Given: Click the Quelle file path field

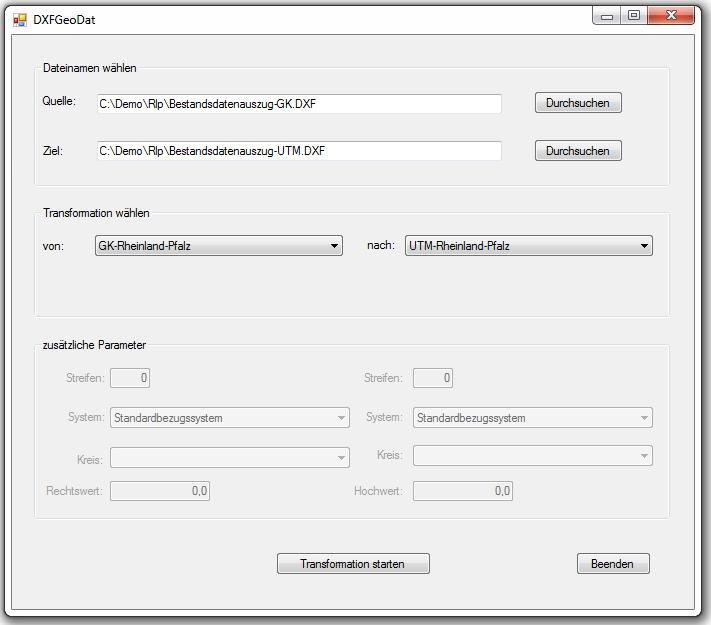Looking at the screenshot, I should [x=299, y=104].
